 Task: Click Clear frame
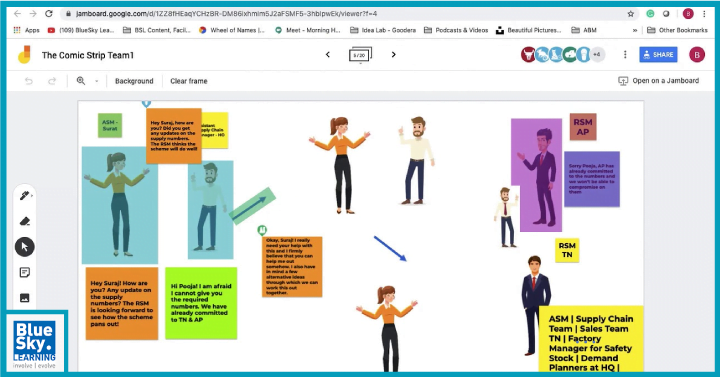click(x=189, y=81)
